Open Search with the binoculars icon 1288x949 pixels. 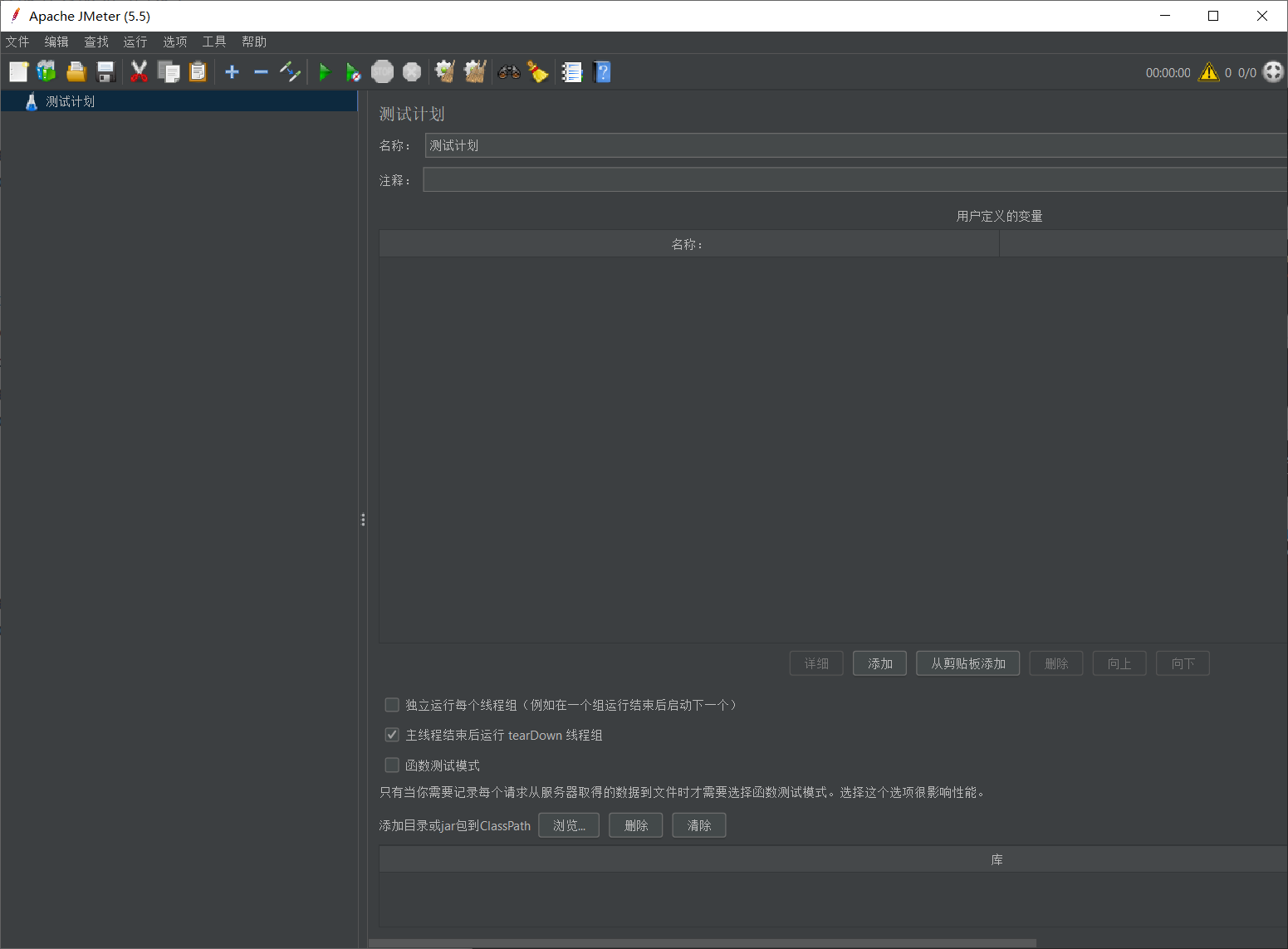[x=509, y=72]
